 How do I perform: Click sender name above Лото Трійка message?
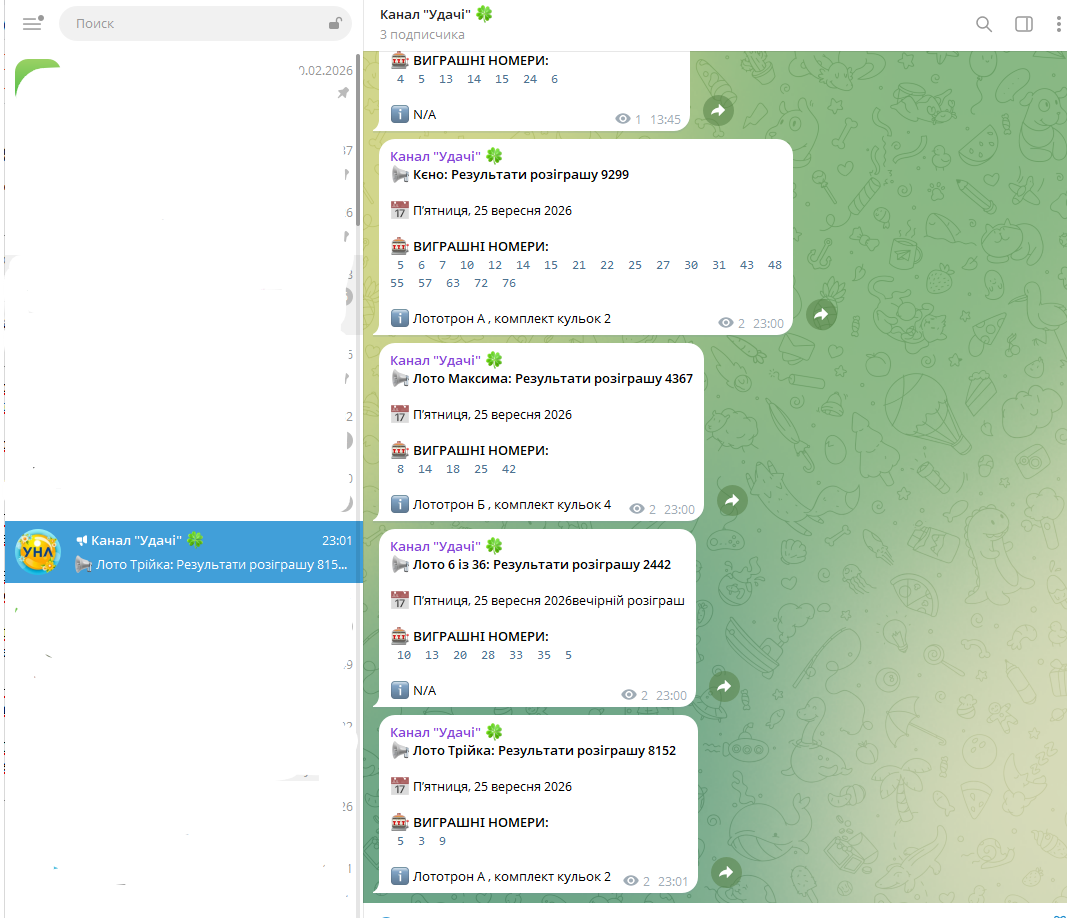(436, 732)
